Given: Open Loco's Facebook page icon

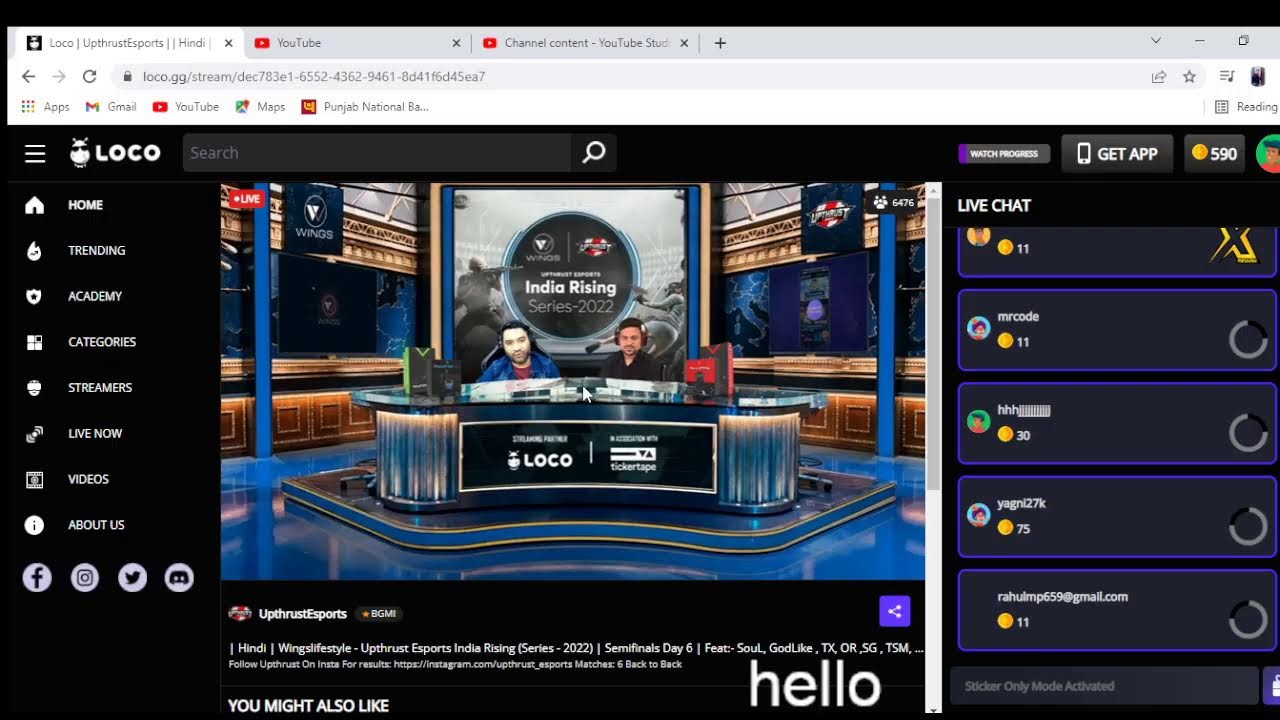Looking at the screenshot, I should pyautogui.click(x=37, y=577).
